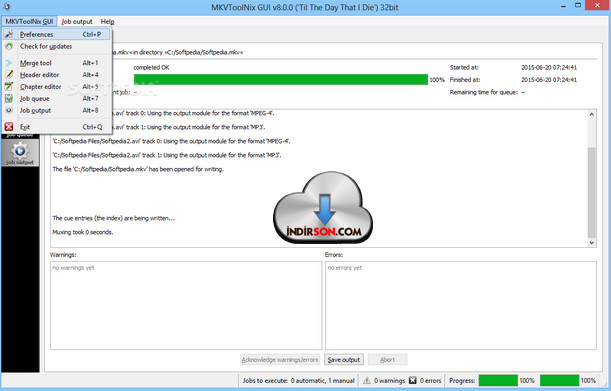Click the Abort button
The height and width of the screenshot is (391, 611).
click(387, 359)
